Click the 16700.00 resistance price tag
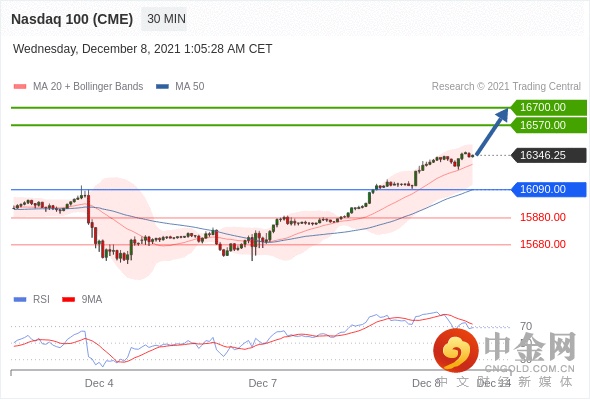 tap(549, 107)
